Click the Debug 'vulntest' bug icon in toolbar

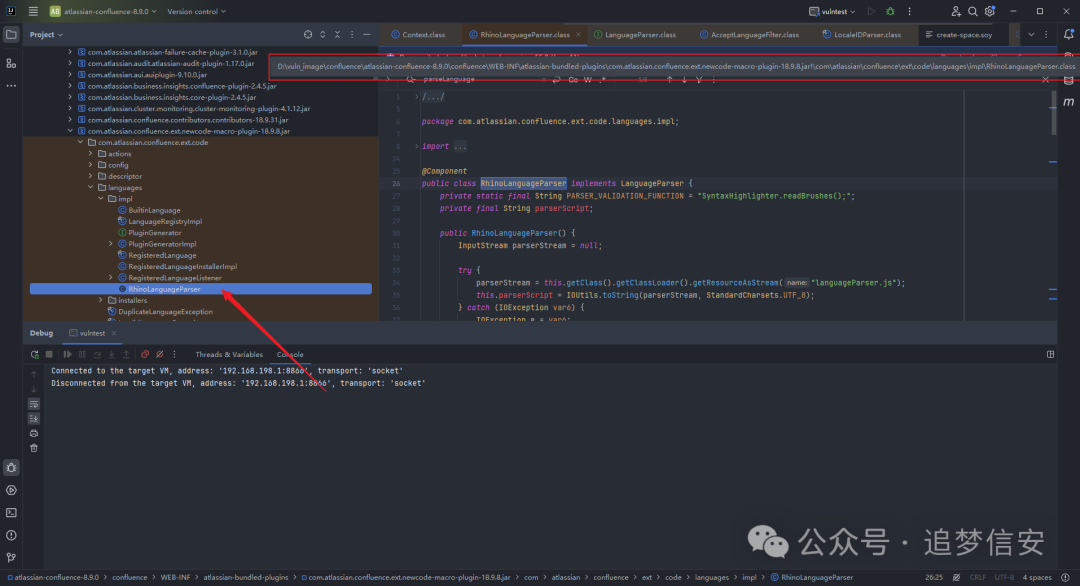coord(890,12)
